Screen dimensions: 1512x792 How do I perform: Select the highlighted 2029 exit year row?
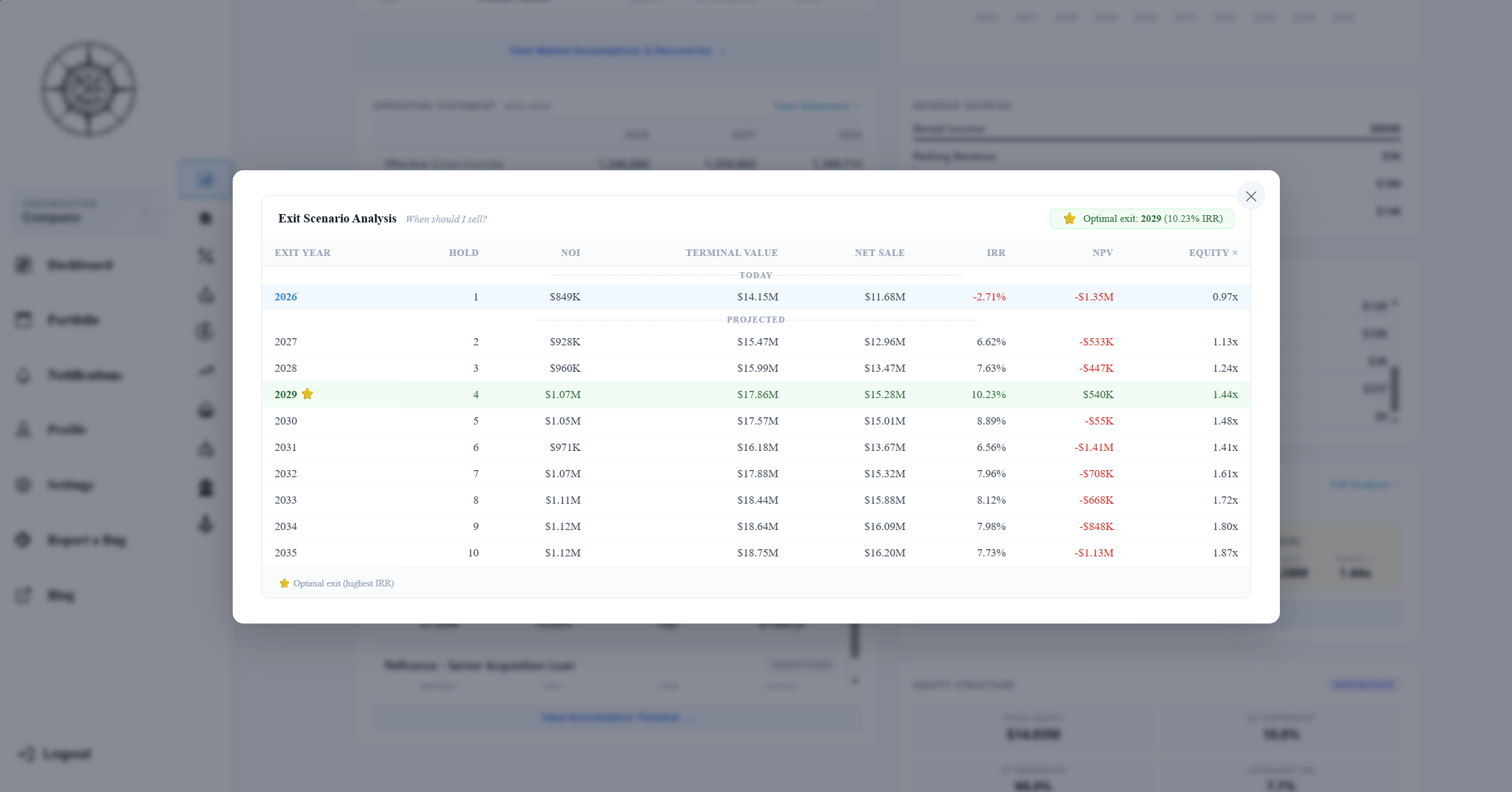(285, 395)
